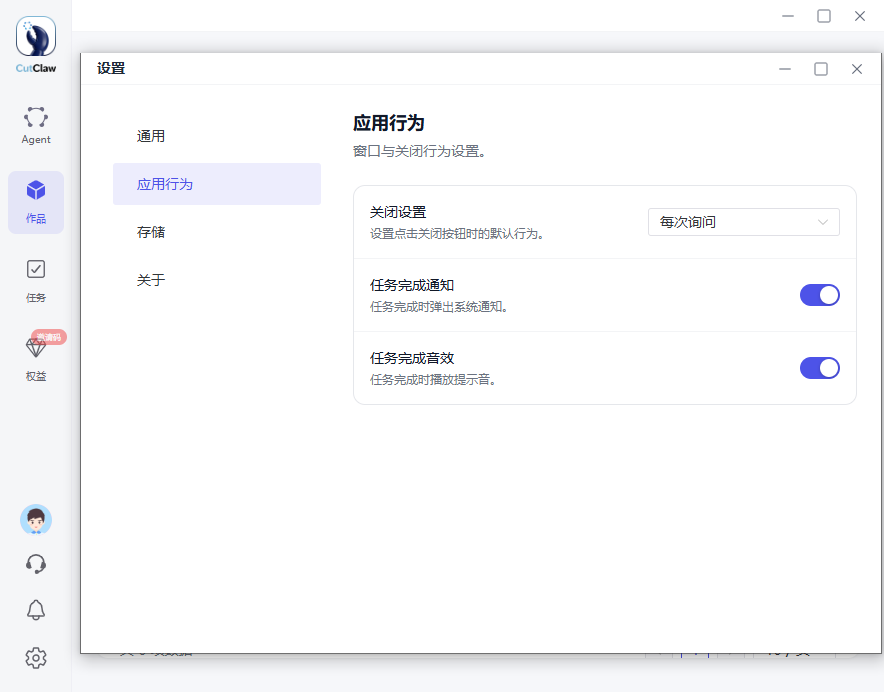Click the 任务完成时弹出系统通知 description

[439, 306]
